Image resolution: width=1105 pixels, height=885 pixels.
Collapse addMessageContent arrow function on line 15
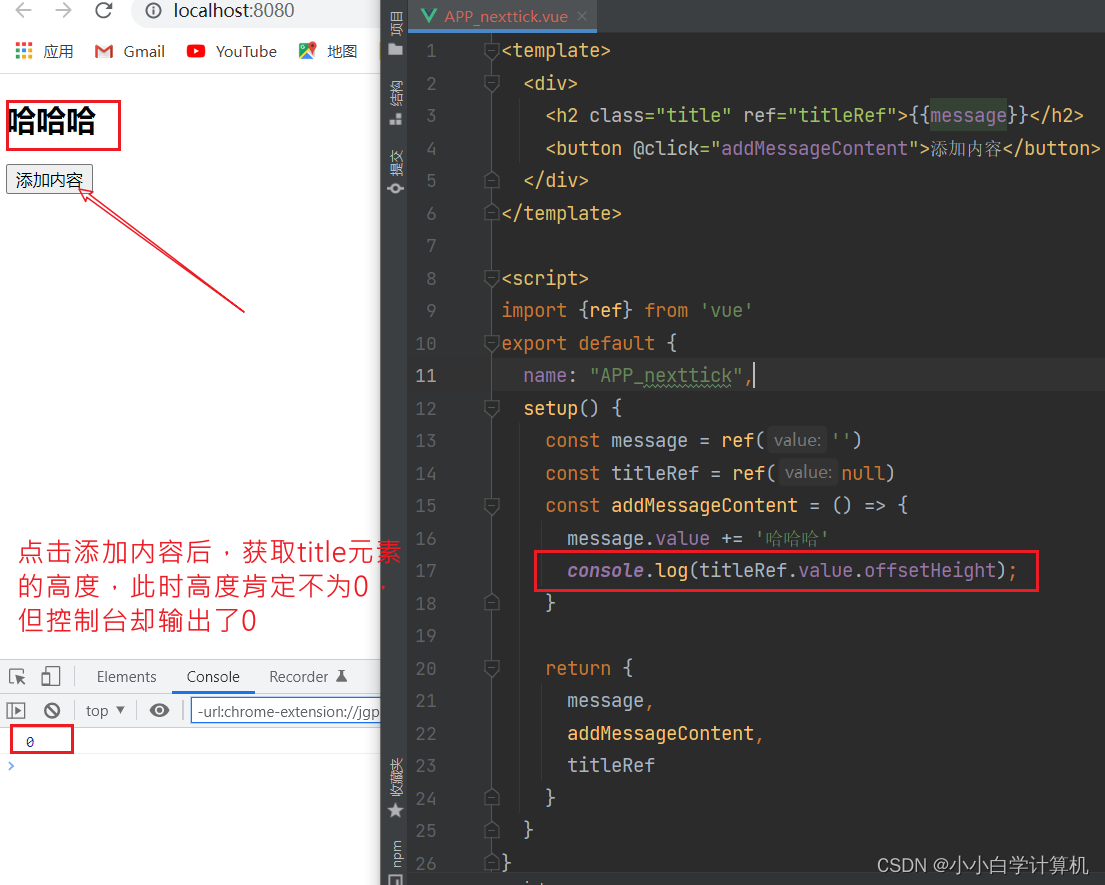pyautogui.click(x=492, y=505)
